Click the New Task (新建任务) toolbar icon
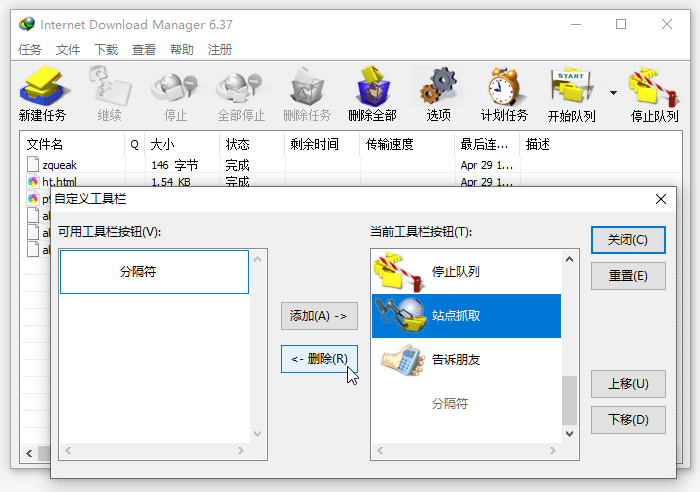Viewport: 700px width, 492px height. (43, 87)
